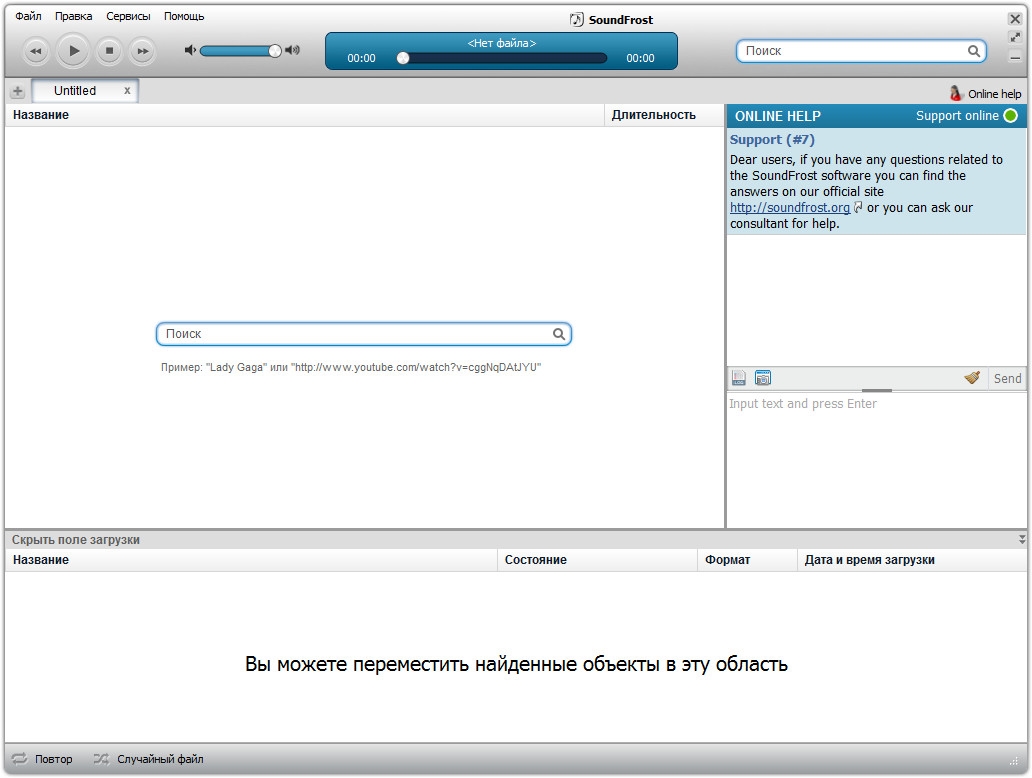Add a new playlist tab with plus icon
Image resolution: width=1032 pixels, height=778 pixels.
point(17,91)
